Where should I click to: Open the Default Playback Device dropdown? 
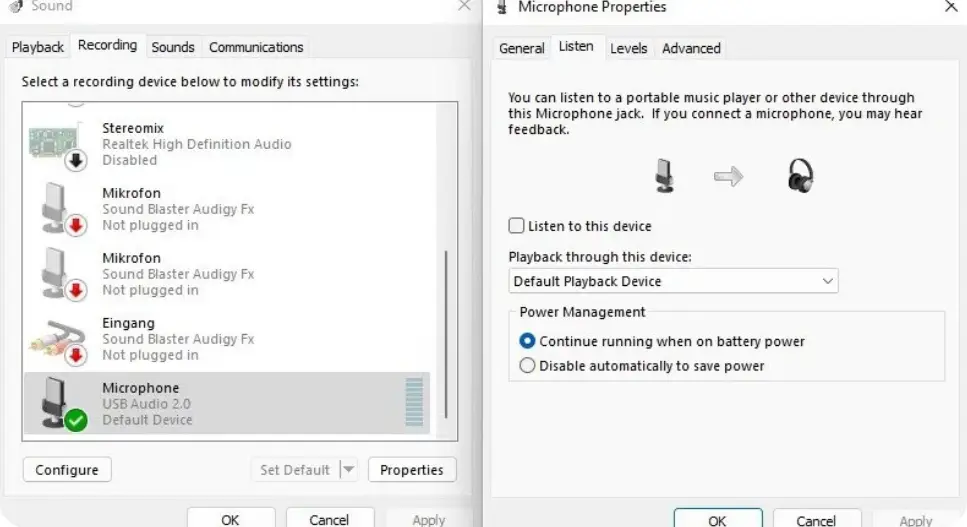673,281
